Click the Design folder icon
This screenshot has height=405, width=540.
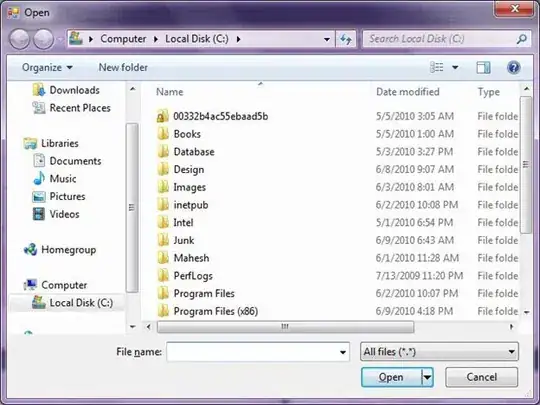tap(163, 169)
